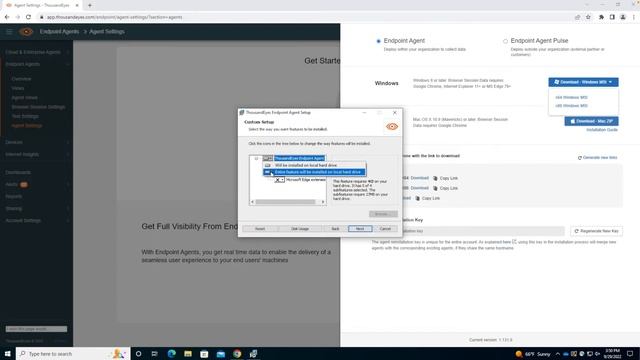Open Chrome from the Windows taskbar
The image size is (640, 360).
click(237, 353)
